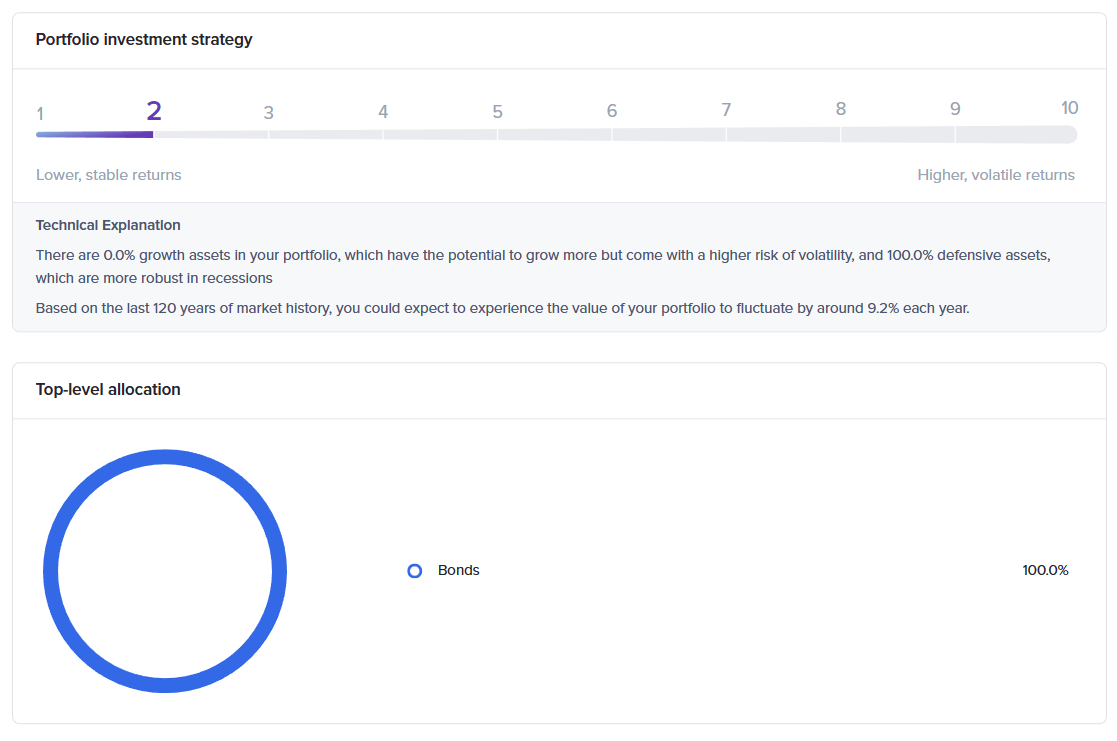The width and height of the screenshot is (1117, 741).
Task: Choose risk level 8
Action: pyautogui.click(x=841, y=109)
